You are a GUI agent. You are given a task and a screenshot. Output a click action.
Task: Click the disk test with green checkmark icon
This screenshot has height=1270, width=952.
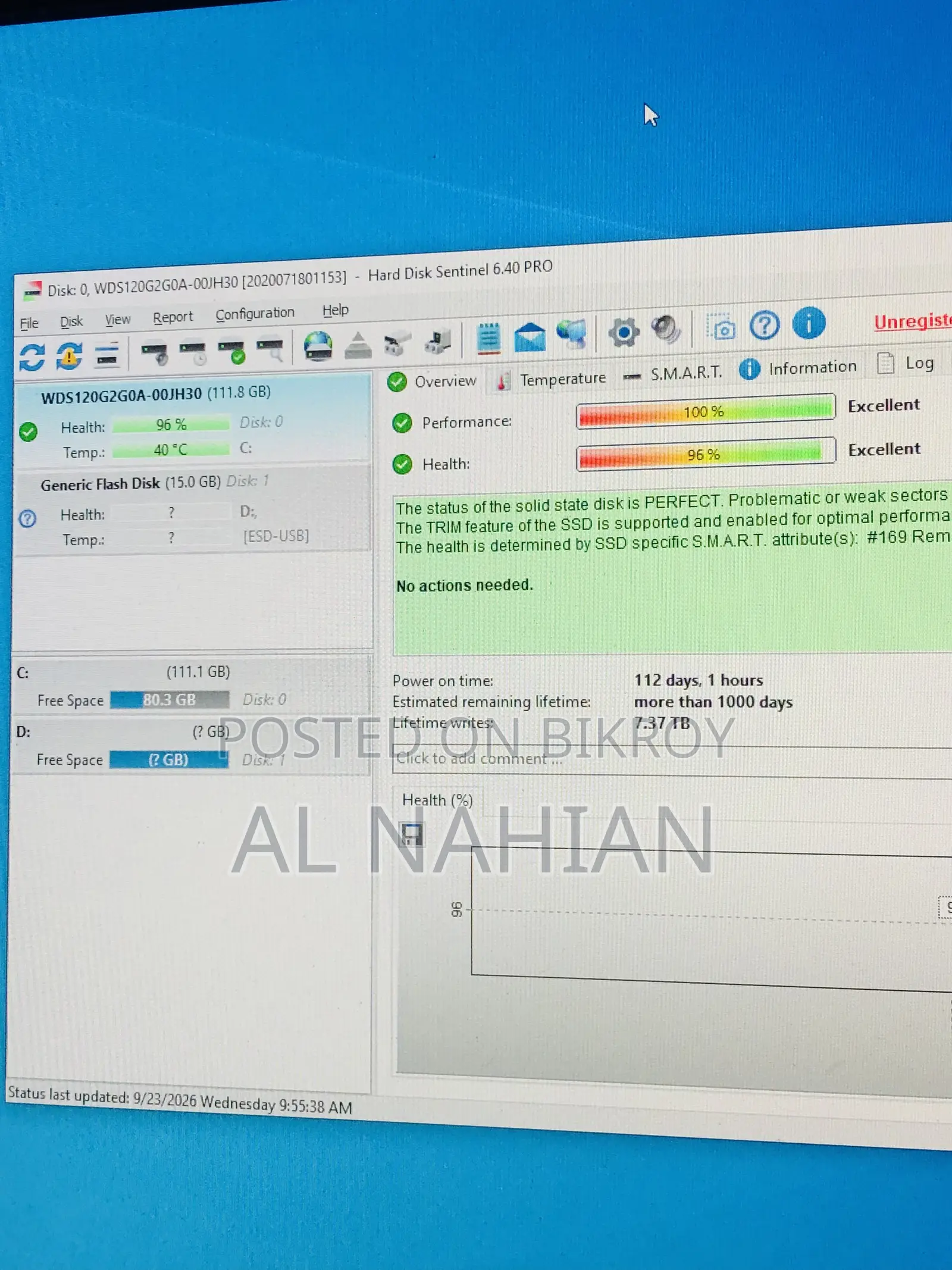click(231, 351)
